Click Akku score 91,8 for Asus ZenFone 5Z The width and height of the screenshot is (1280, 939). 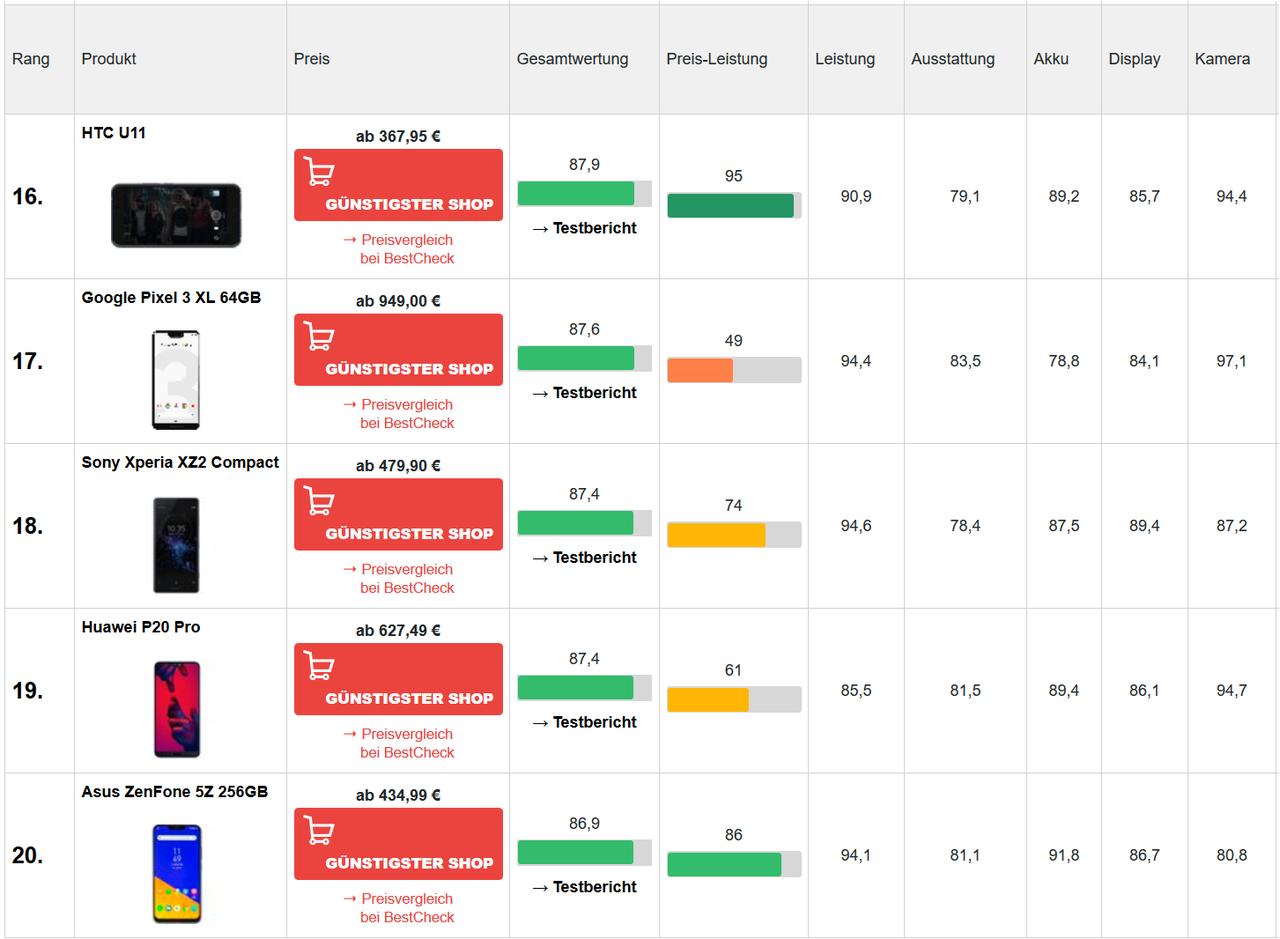1064,856
